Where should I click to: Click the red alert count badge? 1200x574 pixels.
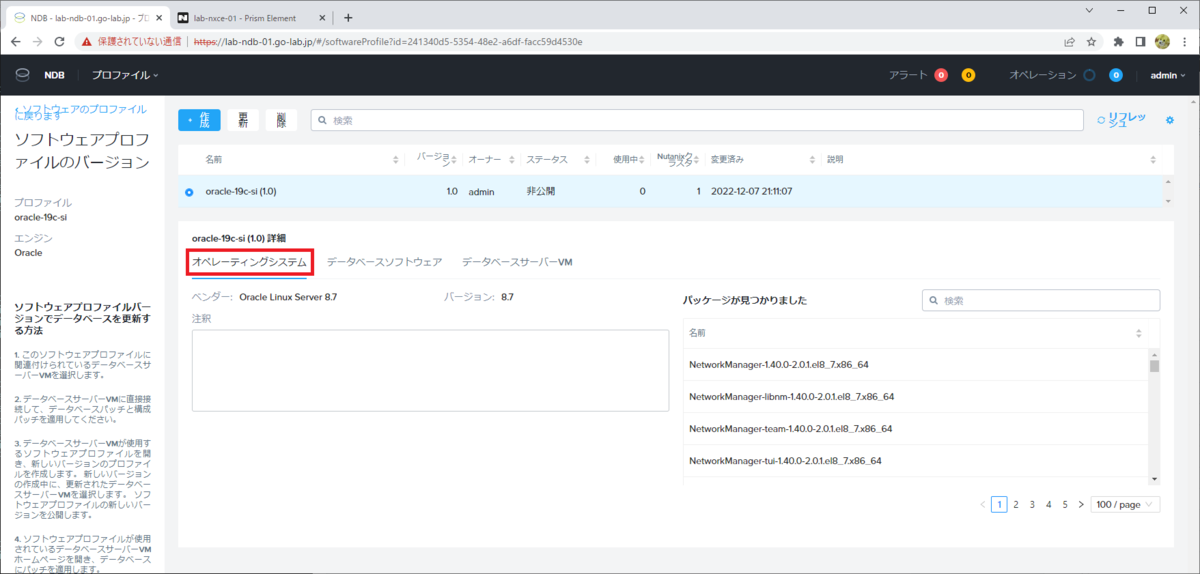coord(941,75)
